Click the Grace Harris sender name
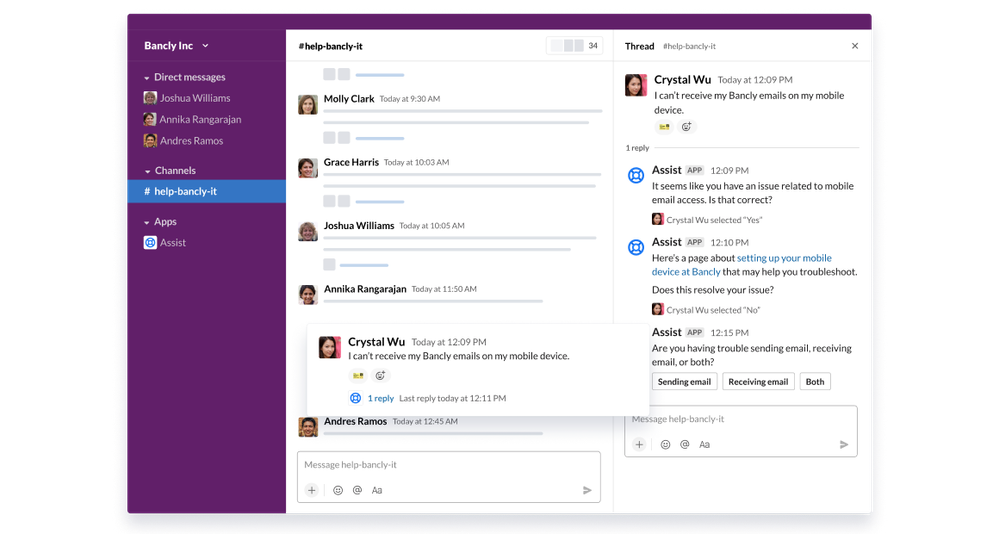The image size is (999, 534). click(351, 162)
